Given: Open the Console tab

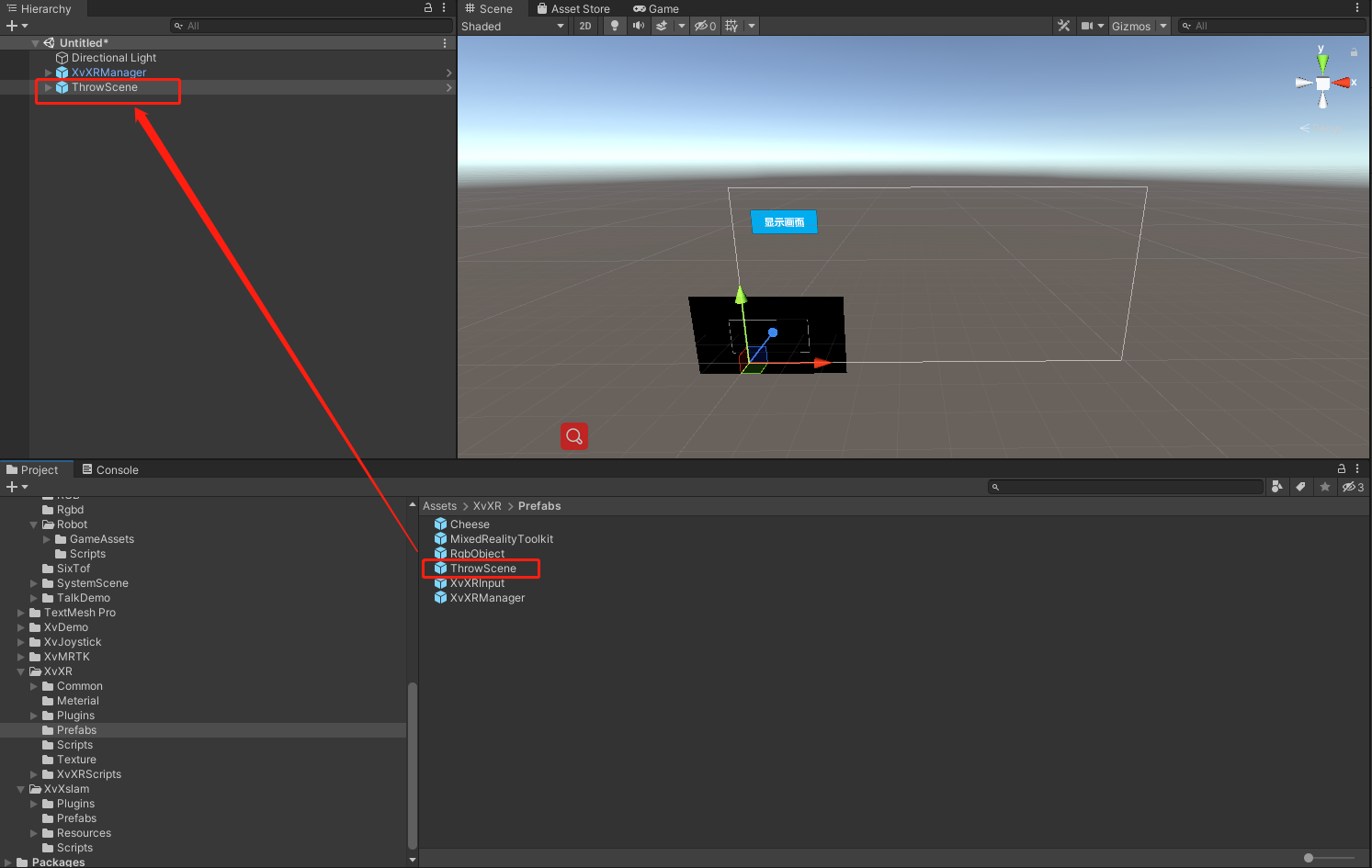Looking at the screenshot, I should [110, 469].
